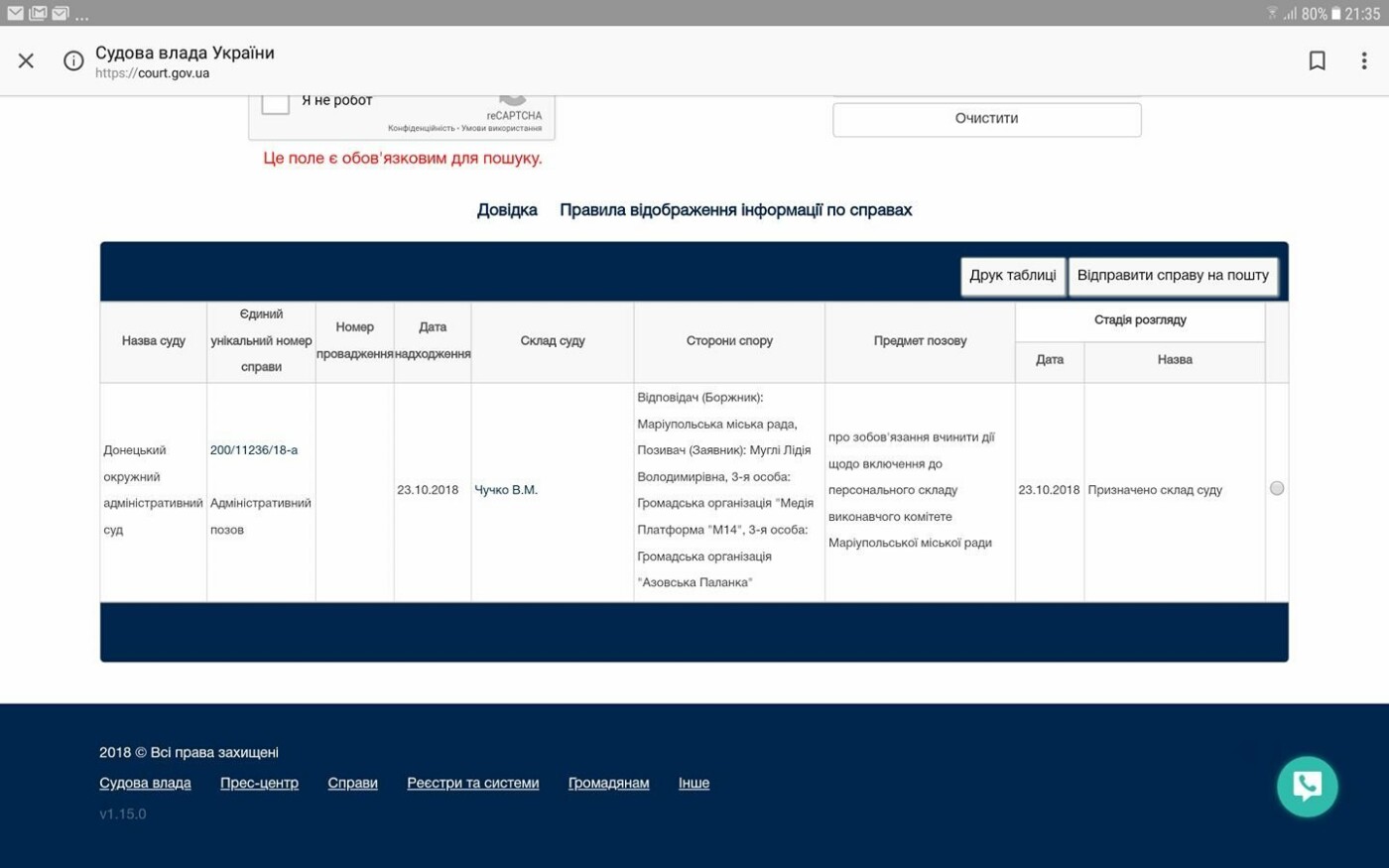
Task: Select the radio button for case row
Action: (1277, 488)
